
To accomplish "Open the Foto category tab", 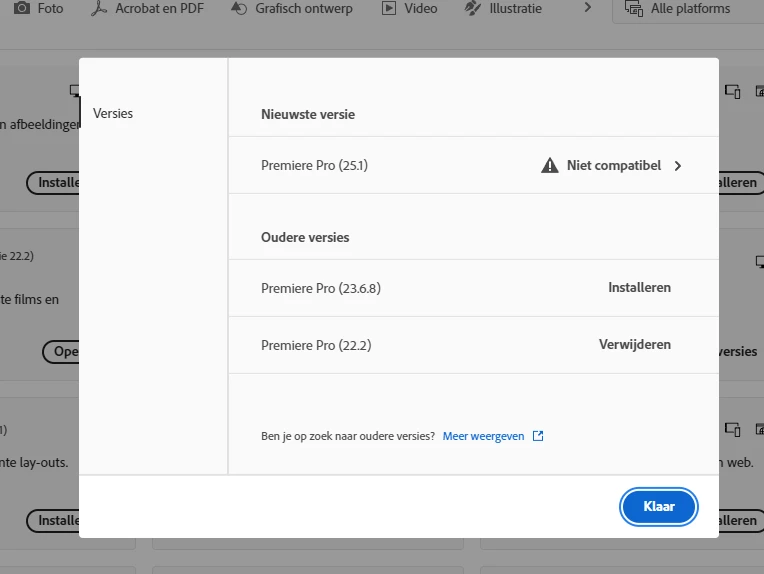I will point(38,8).
